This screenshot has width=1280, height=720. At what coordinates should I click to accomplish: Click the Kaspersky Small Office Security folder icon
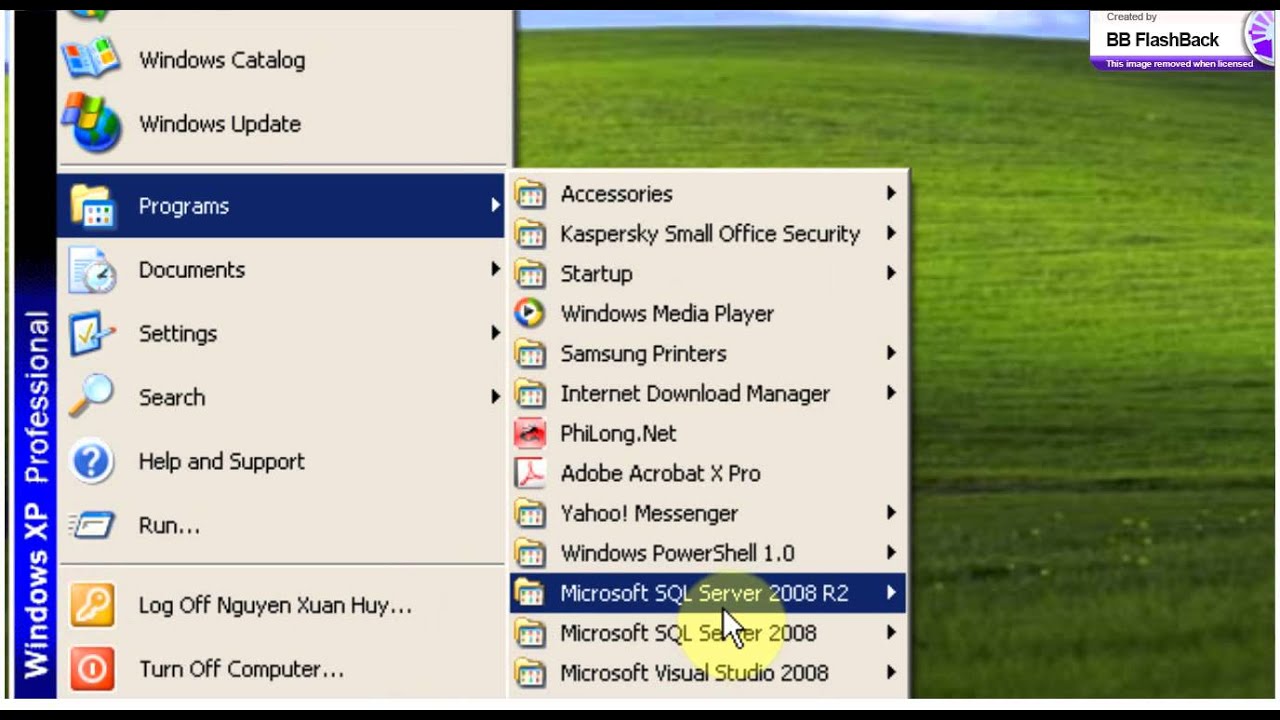click(x=530, y=234)
